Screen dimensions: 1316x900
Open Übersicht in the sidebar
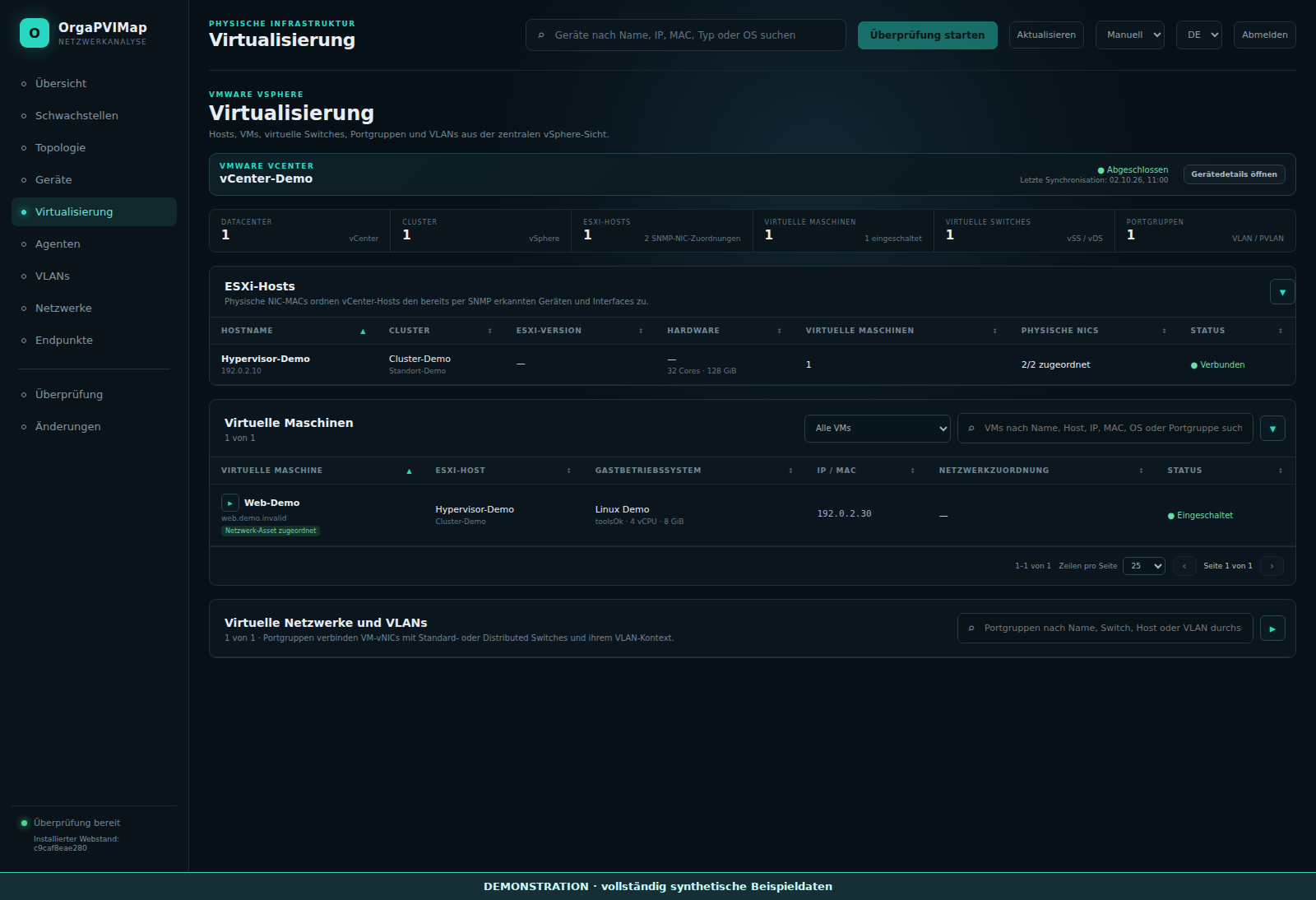pyautogui.click(x=94, y=83)
